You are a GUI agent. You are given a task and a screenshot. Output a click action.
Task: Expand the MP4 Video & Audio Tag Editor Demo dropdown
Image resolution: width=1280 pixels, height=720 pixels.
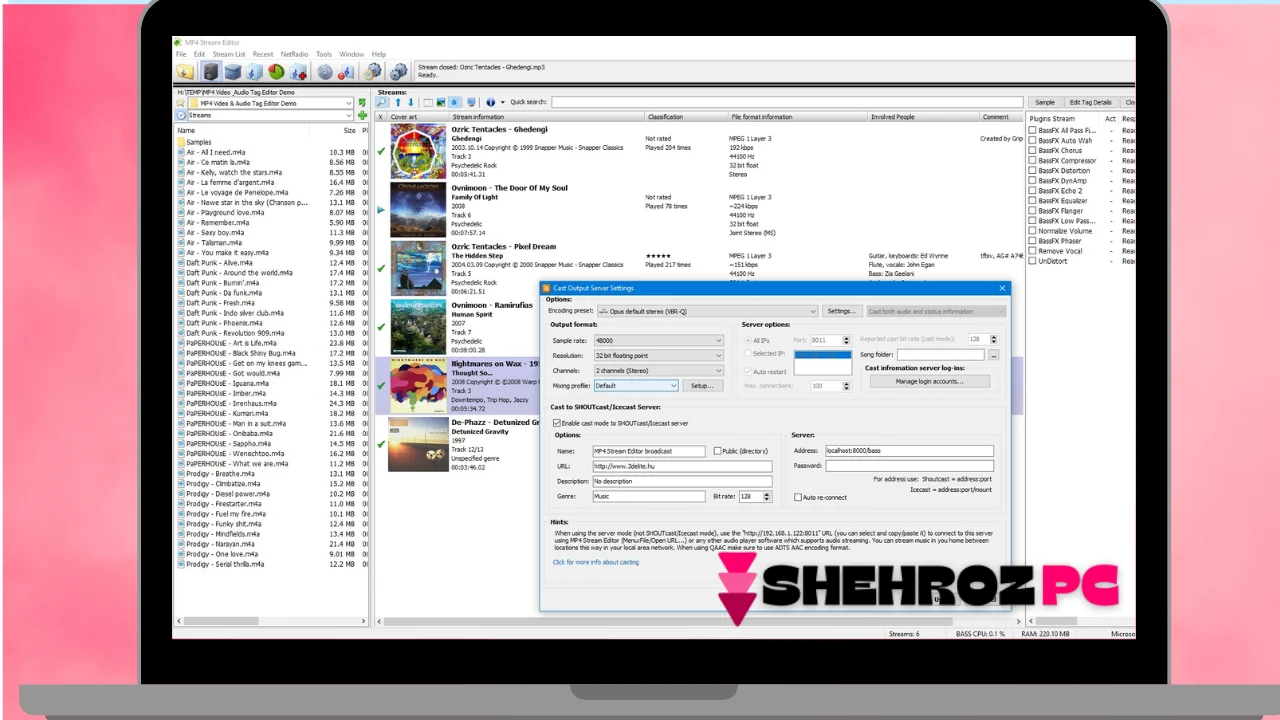348,103
